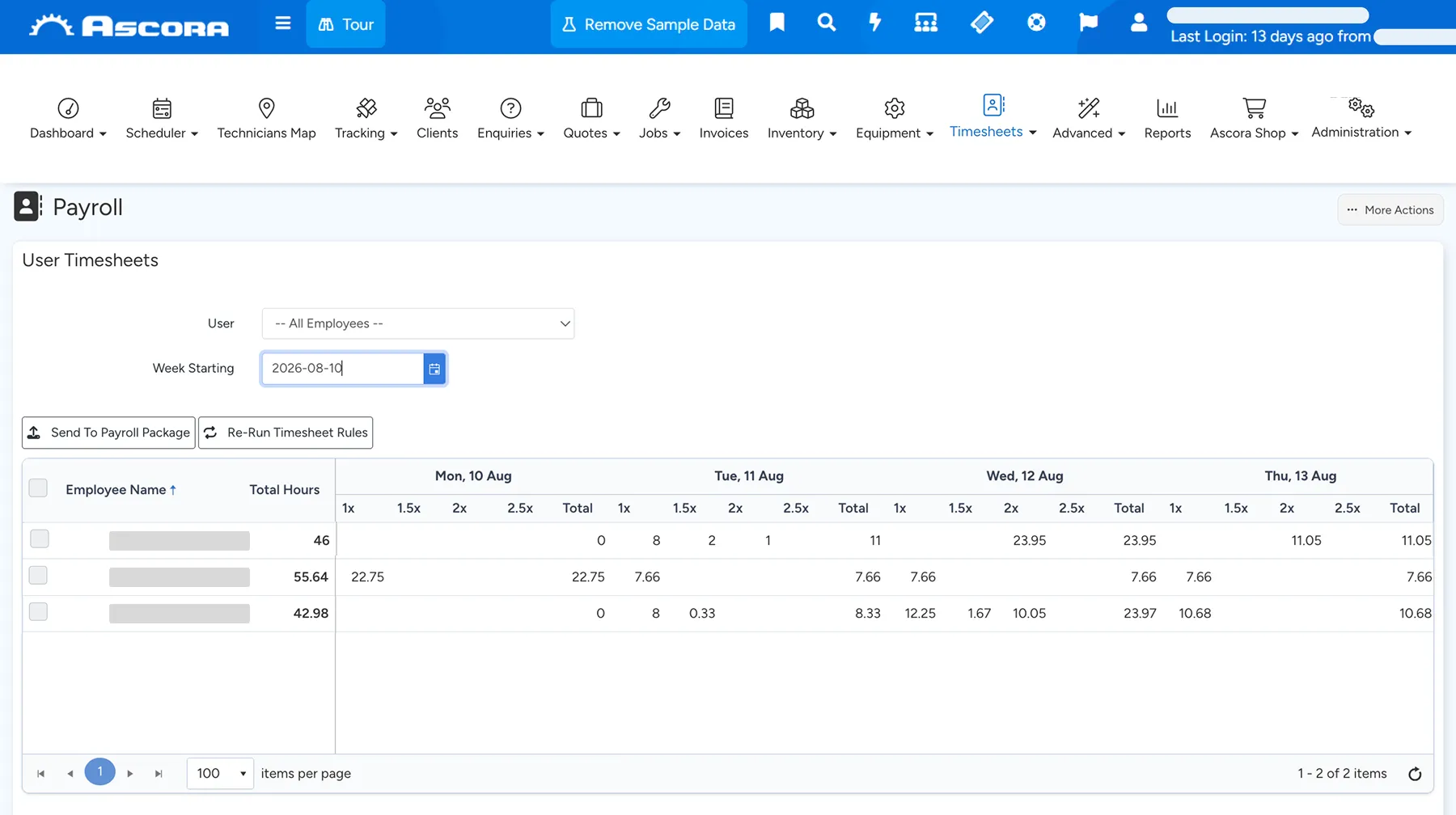Screen dimensions: 1456x815
Task: Check the row with 46 total hours
Action: coord(39,538)
